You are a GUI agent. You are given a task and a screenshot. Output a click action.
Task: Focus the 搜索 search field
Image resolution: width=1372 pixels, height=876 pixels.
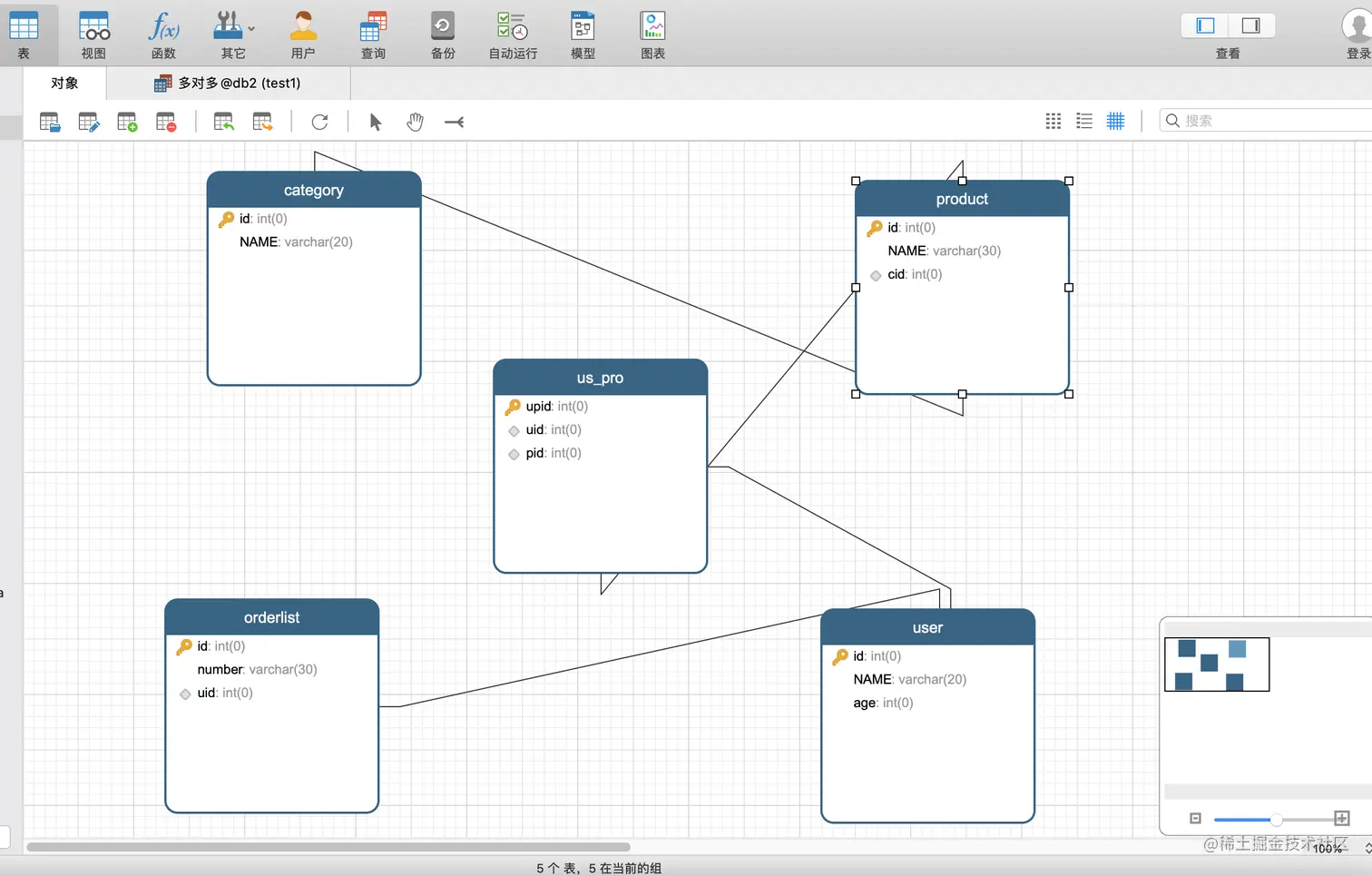tap(1266, 121)
